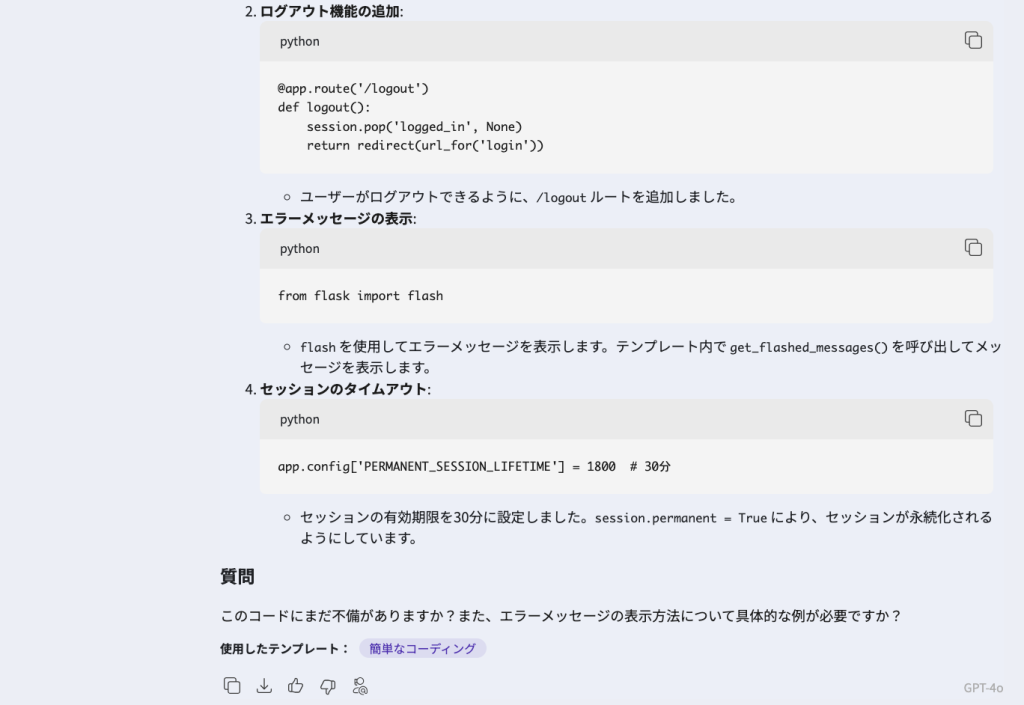Click the 簡単なコーディング template tag
Screen dimensions: 1024x705
(422, 648)
